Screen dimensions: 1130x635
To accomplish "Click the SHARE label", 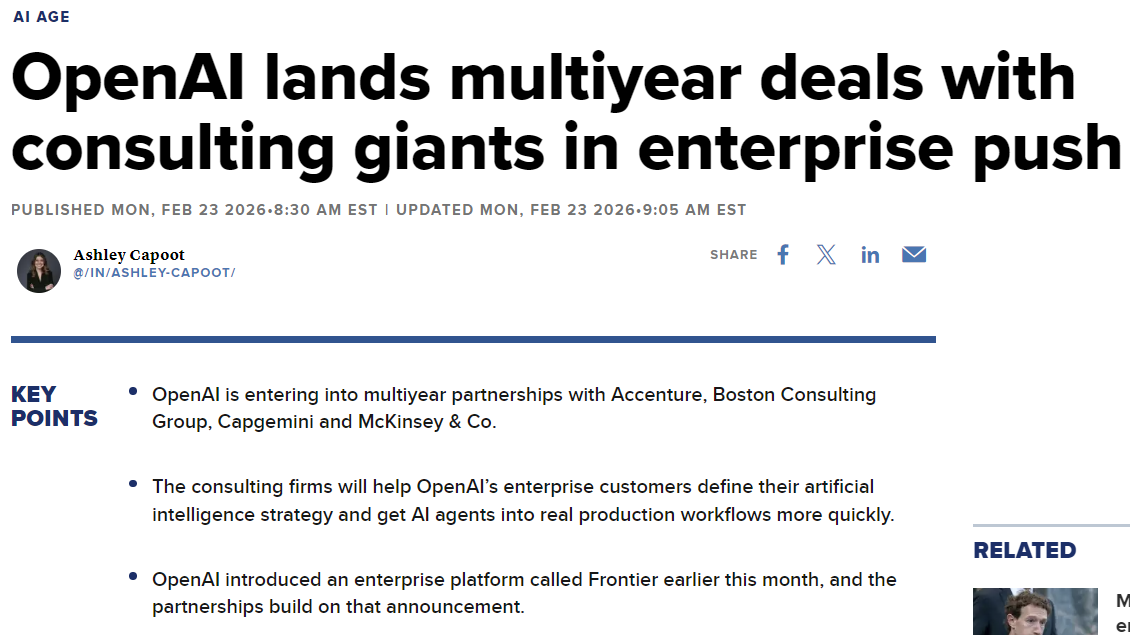I will (734, 255).
